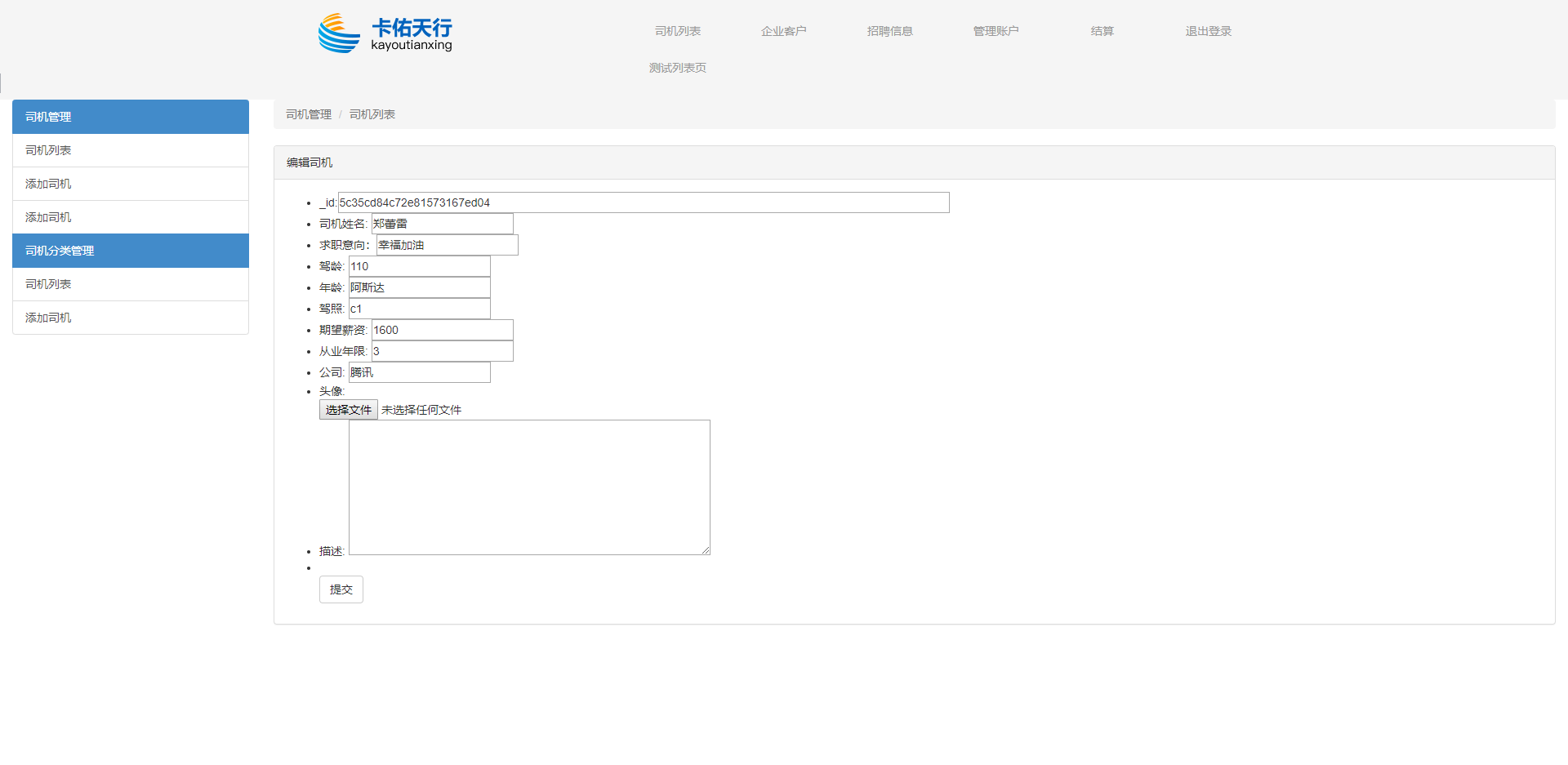Open the 招聘信息 navigation item

[x=889, y=31]
